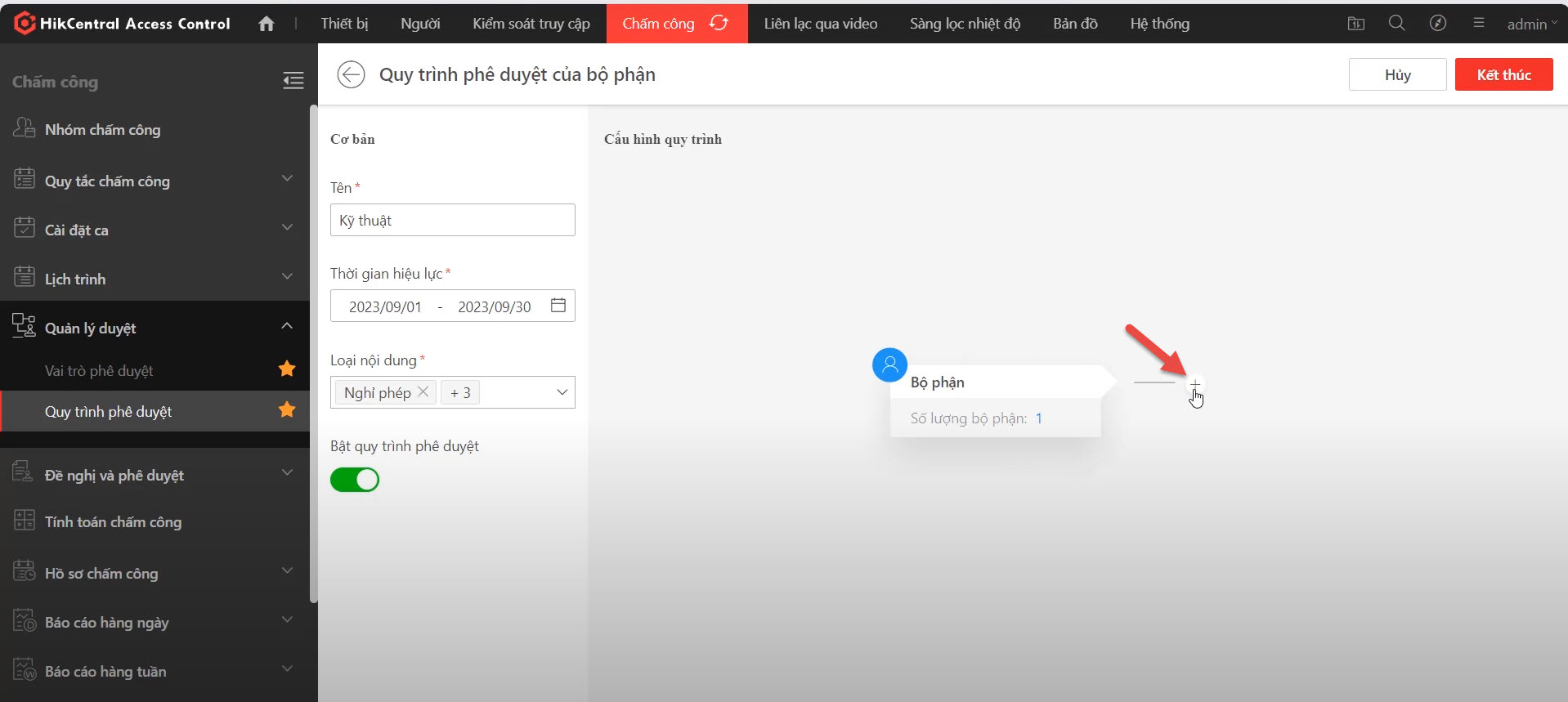
Task: Open the Hệ thống menu tab
Action: [x=1159, y=24]
